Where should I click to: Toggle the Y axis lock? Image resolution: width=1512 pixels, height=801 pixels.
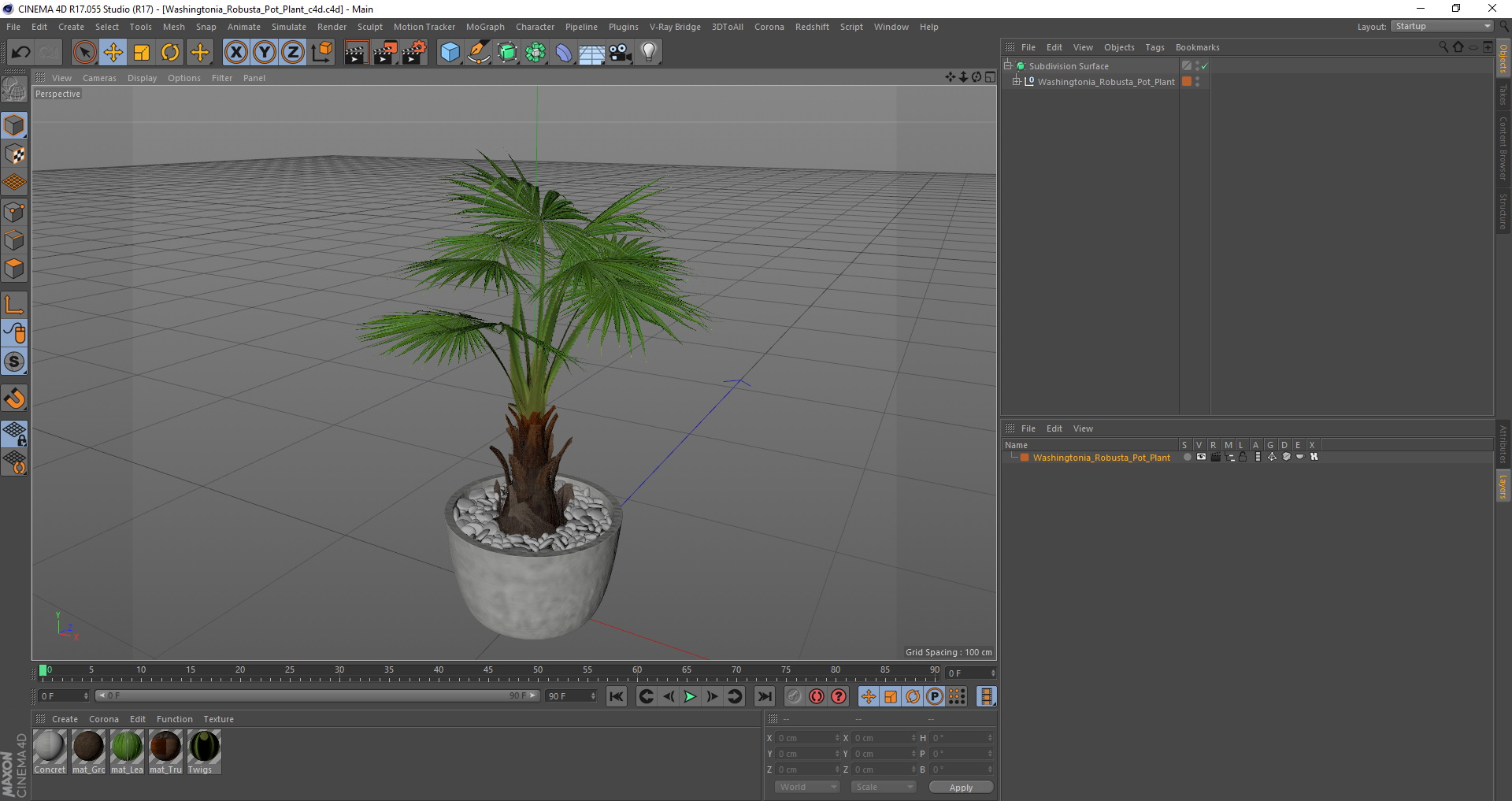tap(265, 53)
